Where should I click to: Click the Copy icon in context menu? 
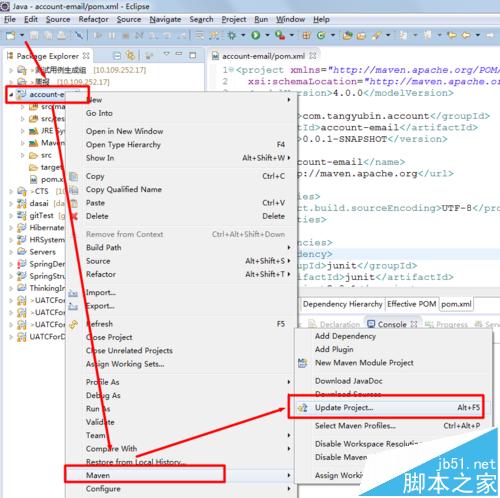(x=73, y=176)
